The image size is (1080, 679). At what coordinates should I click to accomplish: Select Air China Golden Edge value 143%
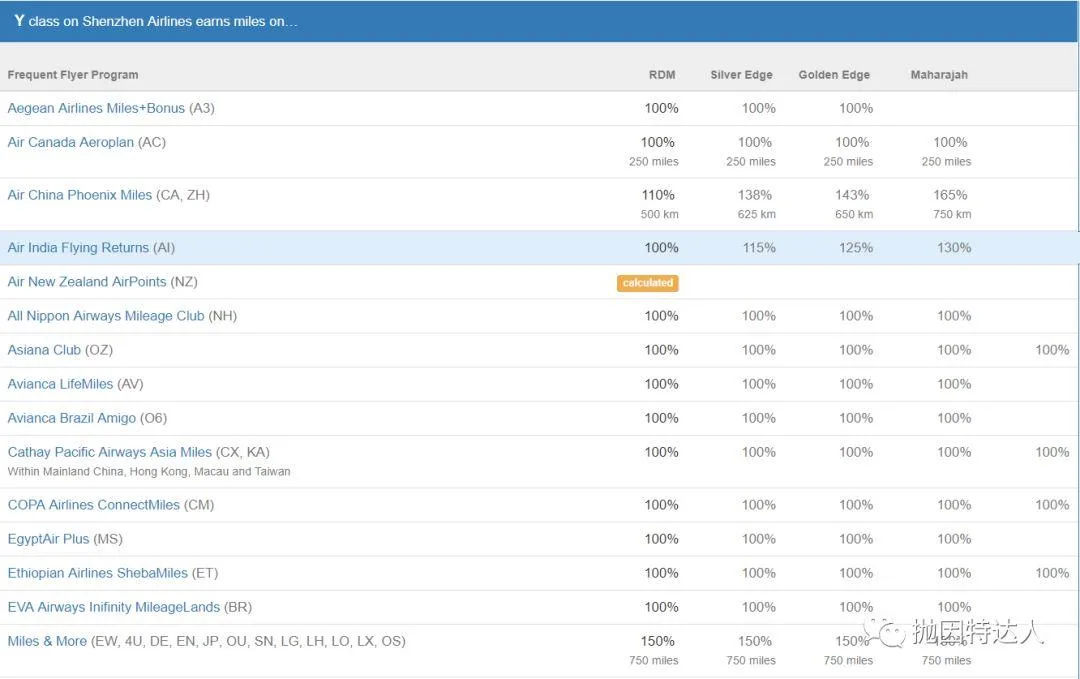click(x=852, y=195)
